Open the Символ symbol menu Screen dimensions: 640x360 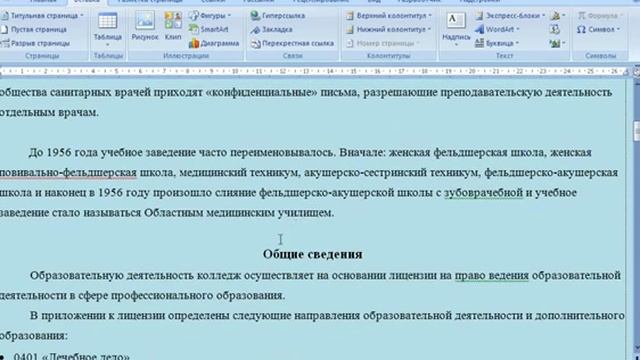coord(598,29)
